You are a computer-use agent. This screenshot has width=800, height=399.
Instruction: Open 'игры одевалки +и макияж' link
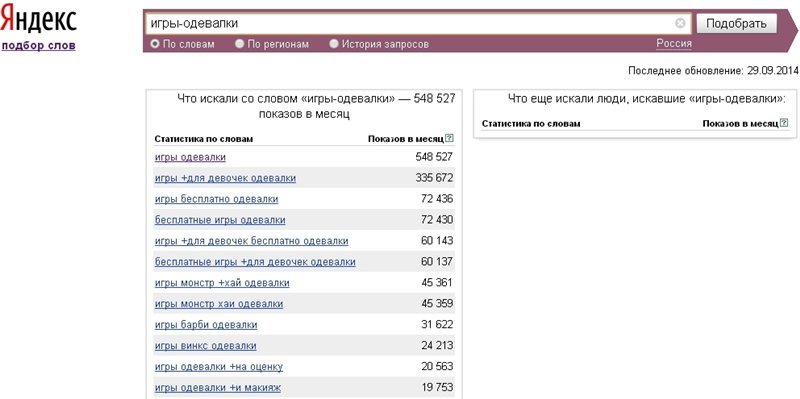tap(218, 387)
